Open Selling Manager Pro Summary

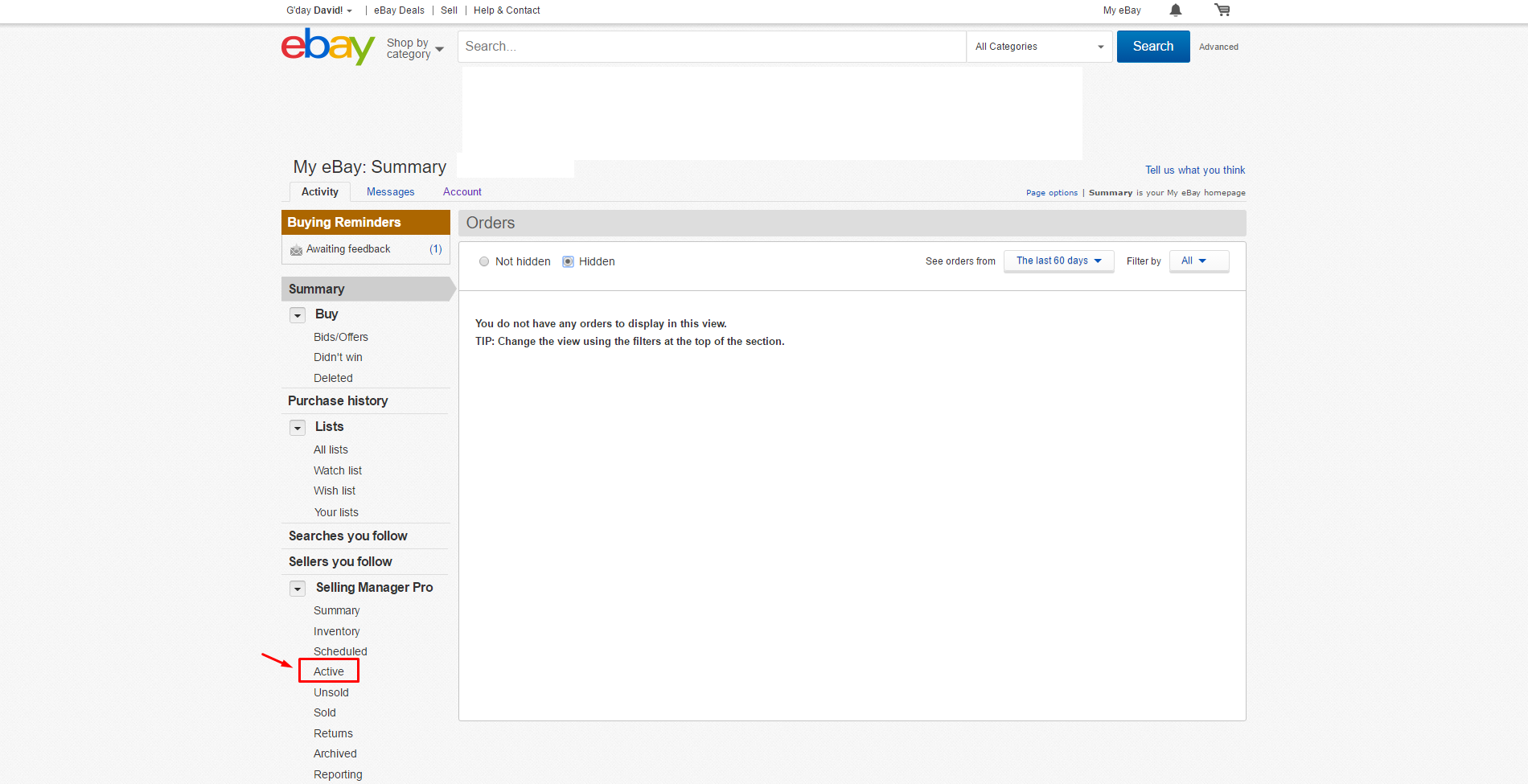click(x=336, y=610)
